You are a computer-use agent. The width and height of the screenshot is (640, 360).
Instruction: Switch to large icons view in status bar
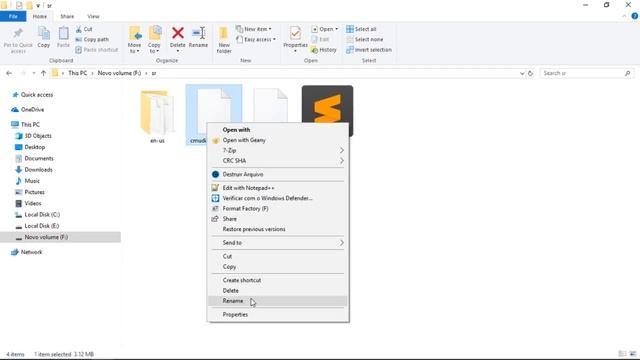tap(633, 354)
